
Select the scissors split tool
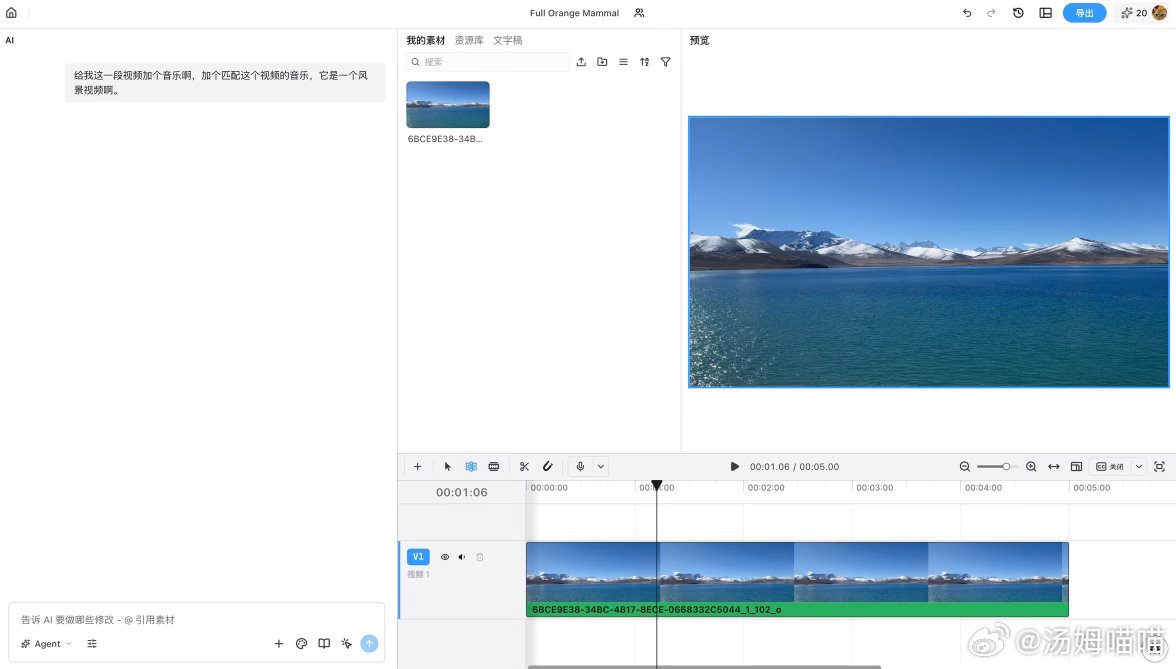(x=524, y=466)
